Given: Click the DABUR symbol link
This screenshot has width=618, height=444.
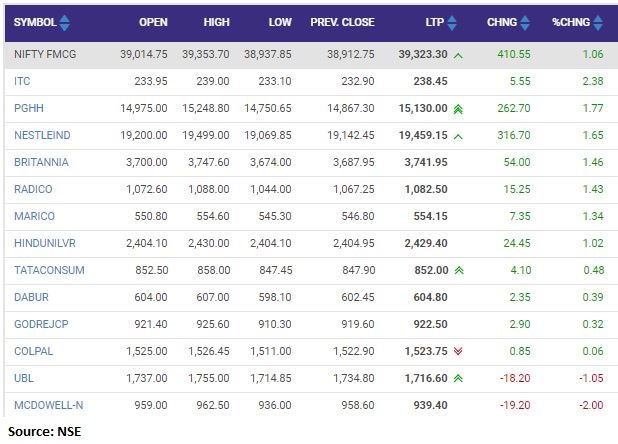Looking at the screenshot, I should [x=31, y=297].
